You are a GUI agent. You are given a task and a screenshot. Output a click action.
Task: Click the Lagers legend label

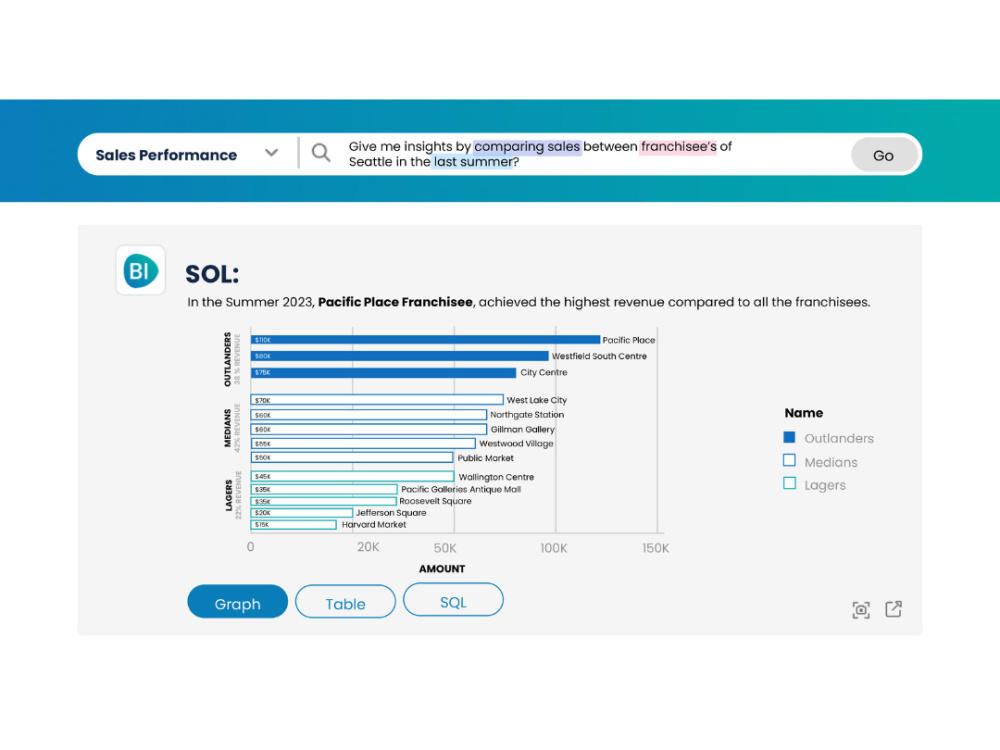point(825,485)
